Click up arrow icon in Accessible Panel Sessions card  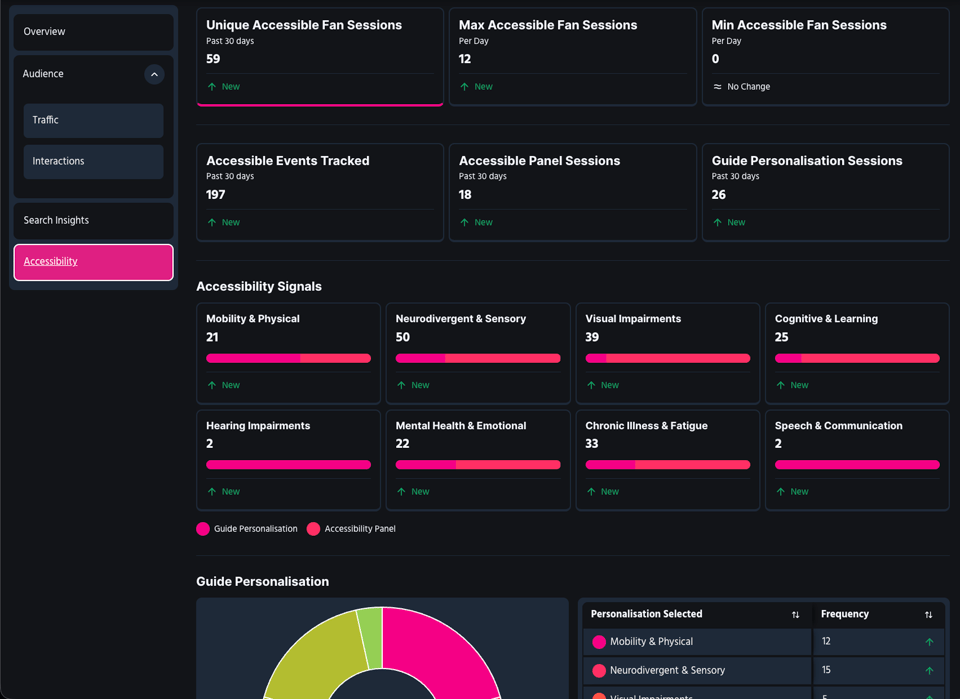pos(465,222)
